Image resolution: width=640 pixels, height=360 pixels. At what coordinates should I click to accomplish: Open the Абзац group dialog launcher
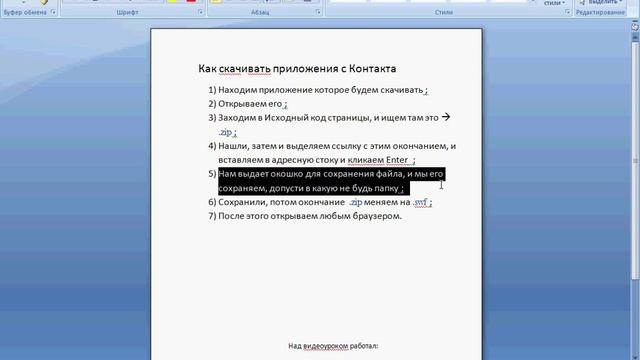click(318, 12)
